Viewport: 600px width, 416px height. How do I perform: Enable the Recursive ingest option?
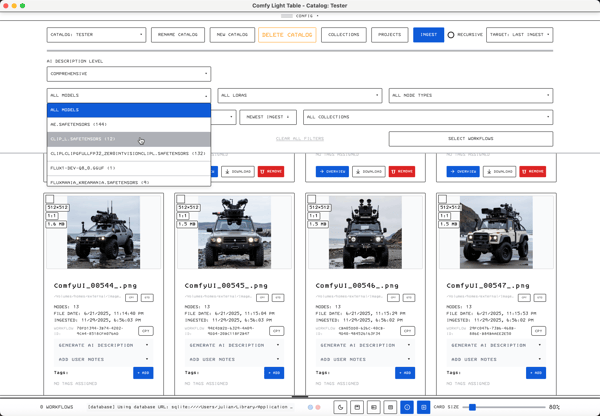(451, 35)
